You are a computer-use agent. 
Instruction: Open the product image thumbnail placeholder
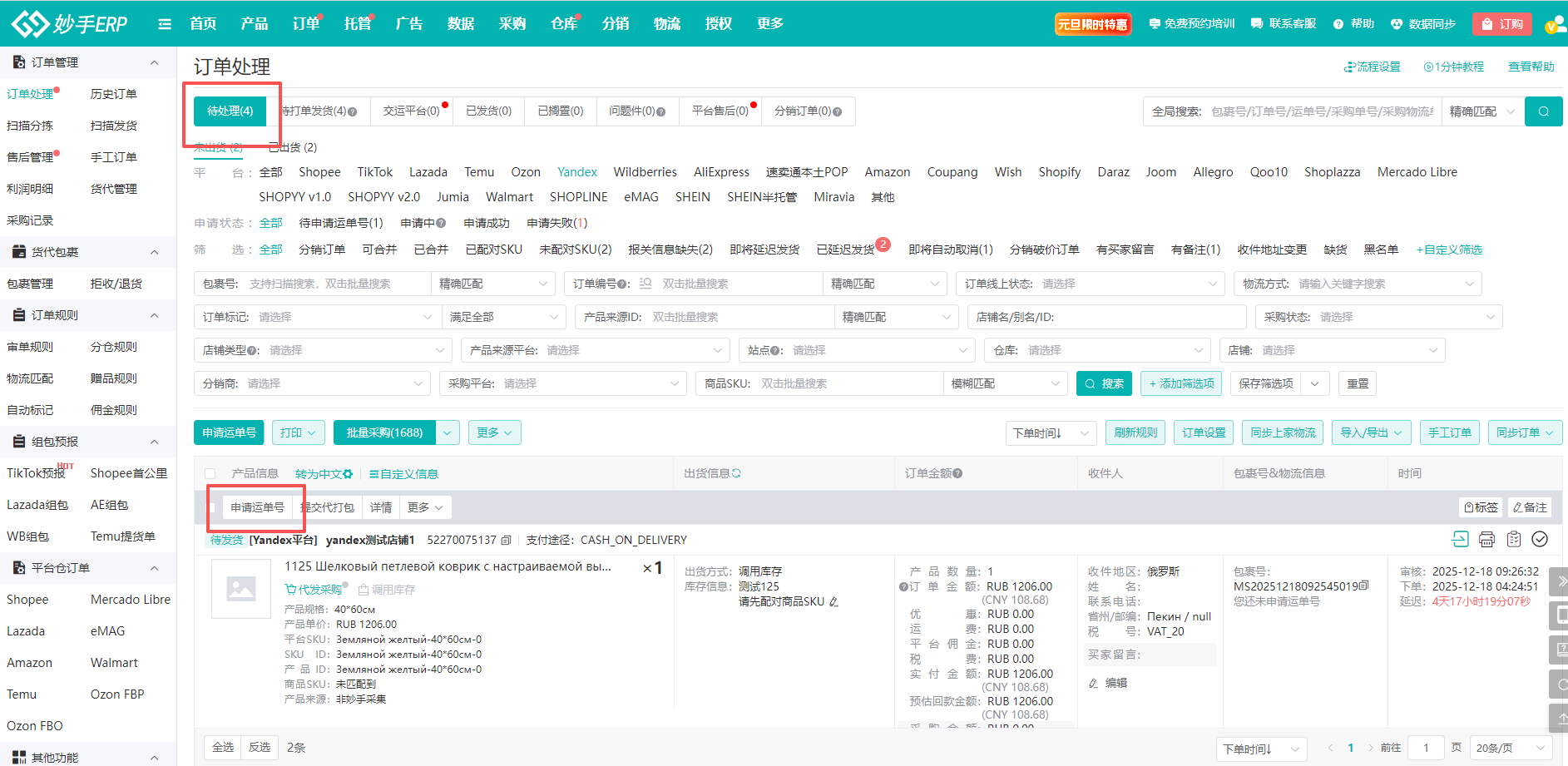point(241,589)
